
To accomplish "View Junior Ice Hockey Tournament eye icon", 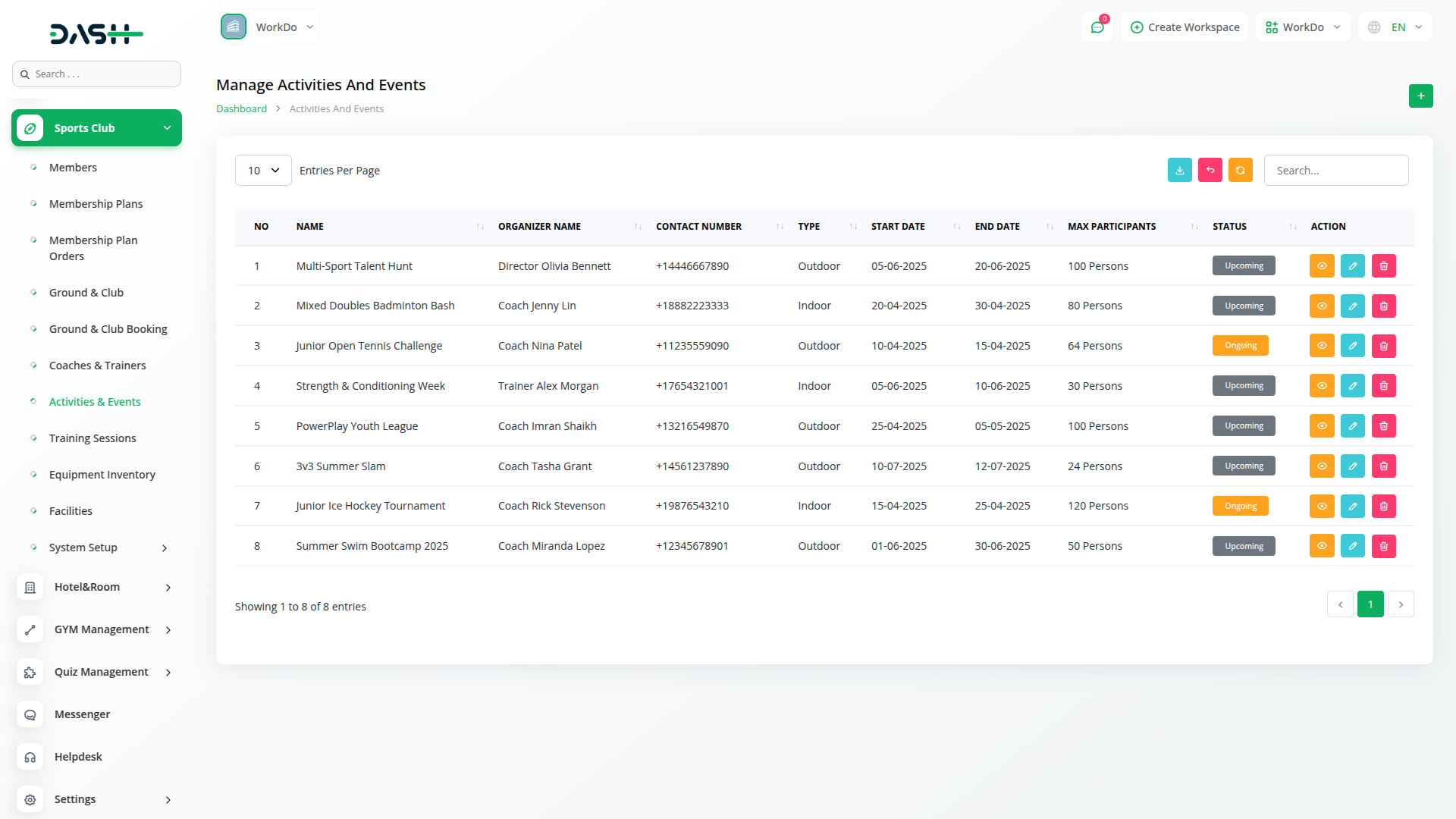I will 1322,506.
